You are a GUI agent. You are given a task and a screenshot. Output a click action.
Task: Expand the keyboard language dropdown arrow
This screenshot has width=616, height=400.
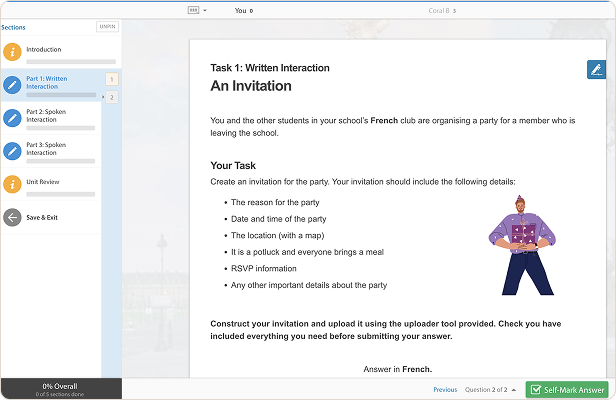(205, 10)
